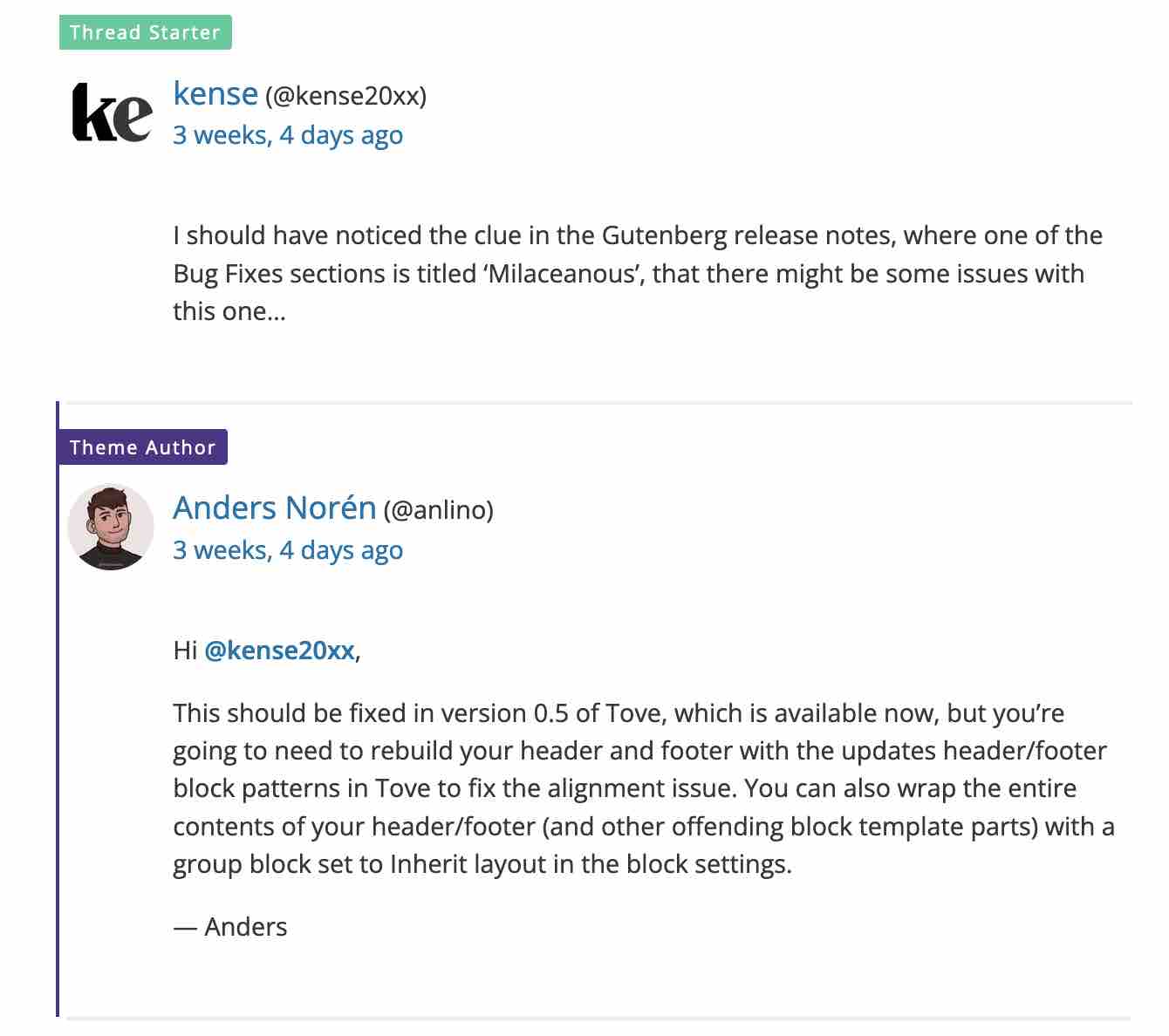Click the purple Theme Author badge
The height and width of the screenshot is (1036, 1169).
click(142, 447)
